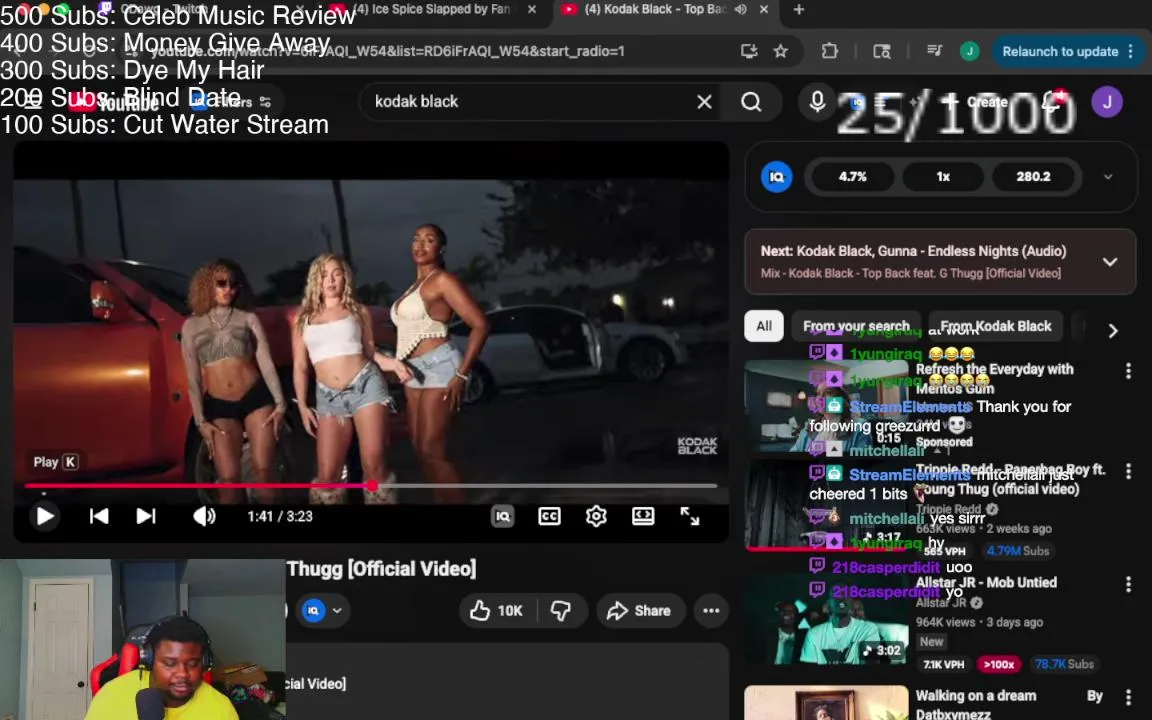Click the 4.79M Subs label

(1018, 550)
